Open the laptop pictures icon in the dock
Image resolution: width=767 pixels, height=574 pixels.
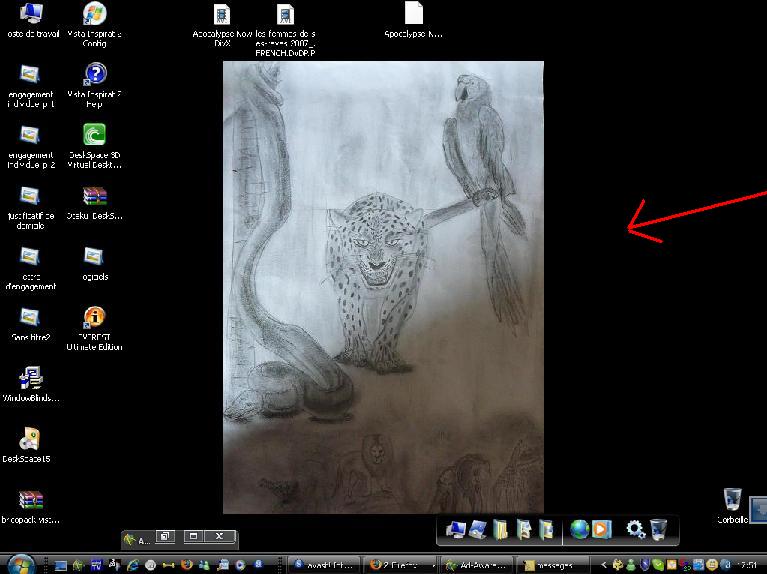pyautogui.click(x=478, y=530)
